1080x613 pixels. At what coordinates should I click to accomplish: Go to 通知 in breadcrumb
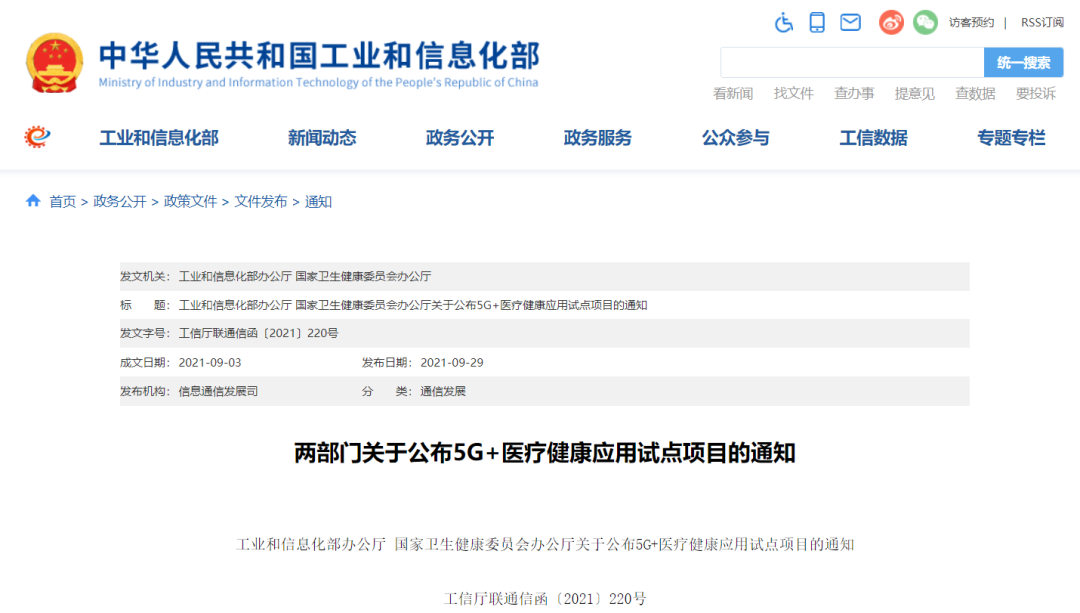tap(318, 202)
